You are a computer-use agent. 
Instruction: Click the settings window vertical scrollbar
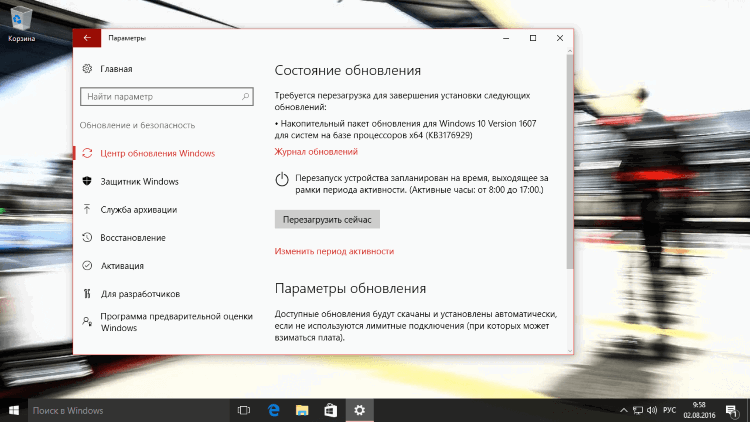[x=570, y=160]
